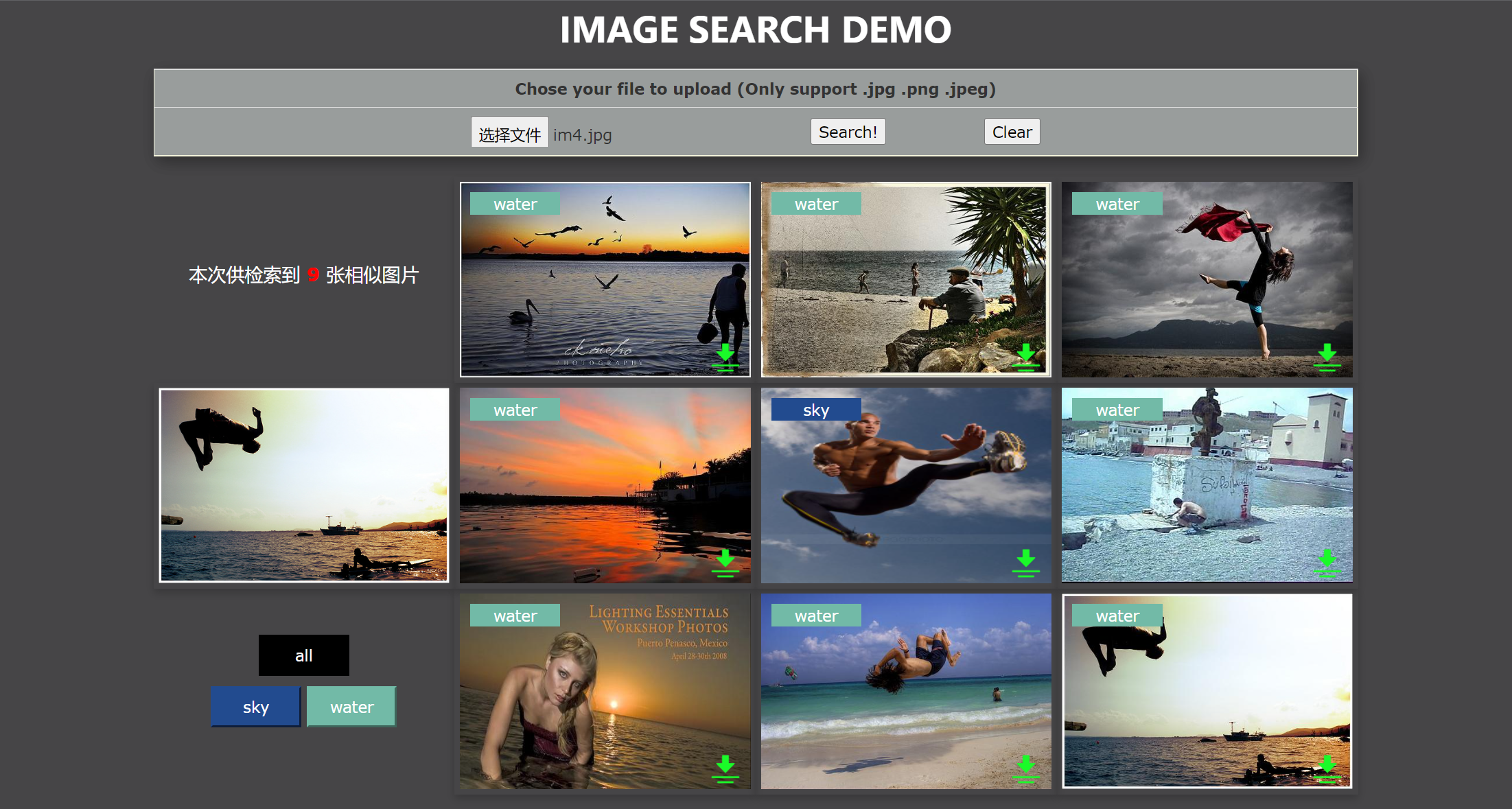Viewport: 1512px width, 809px height.
Task: Filter results by water in left panel
Action: tap(351, 707)
